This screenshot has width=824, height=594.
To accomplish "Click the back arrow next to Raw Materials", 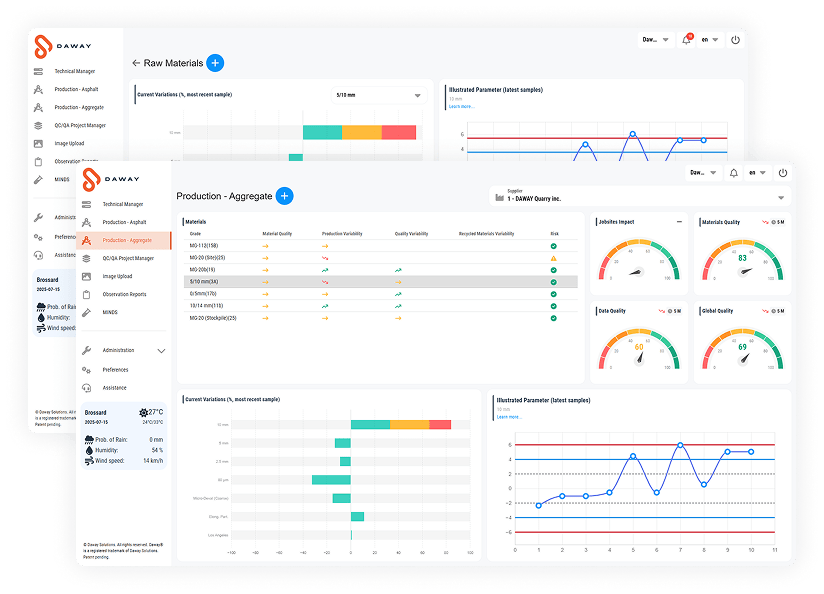I will pos(136,63).
